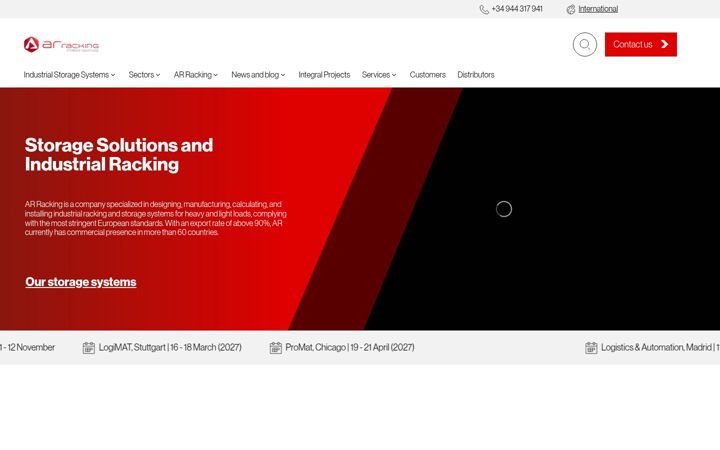Screen dimensions: 720x450
Task: Click calendar icon next to LogiMAT, Stuttgart
Action: click(x=89, y=348)
